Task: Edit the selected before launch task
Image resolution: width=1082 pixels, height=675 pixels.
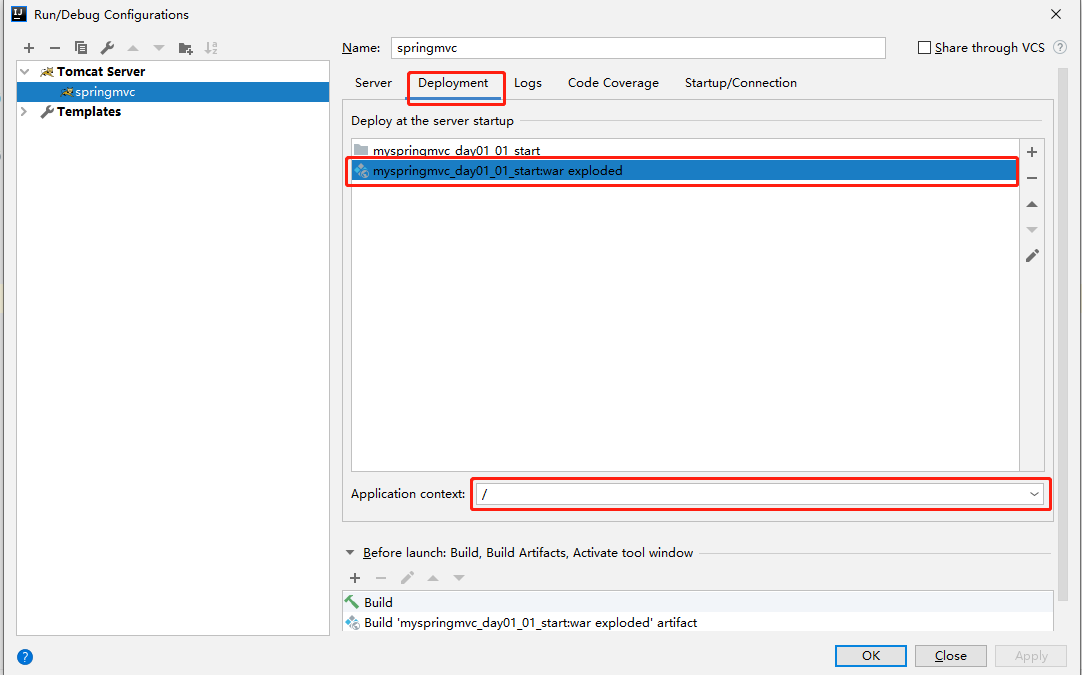Action: pyautogui.click(x=407, y=578)
